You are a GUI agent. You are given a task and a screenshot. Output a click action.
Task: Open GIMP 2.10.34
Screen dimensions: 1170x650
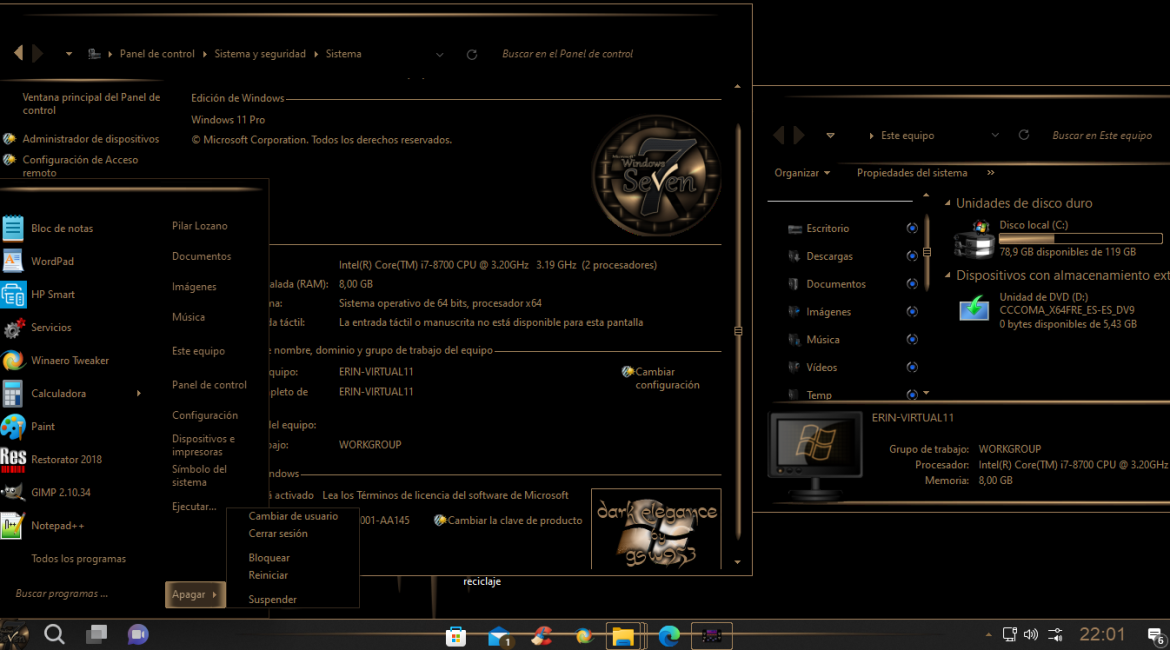pos(60,493)
